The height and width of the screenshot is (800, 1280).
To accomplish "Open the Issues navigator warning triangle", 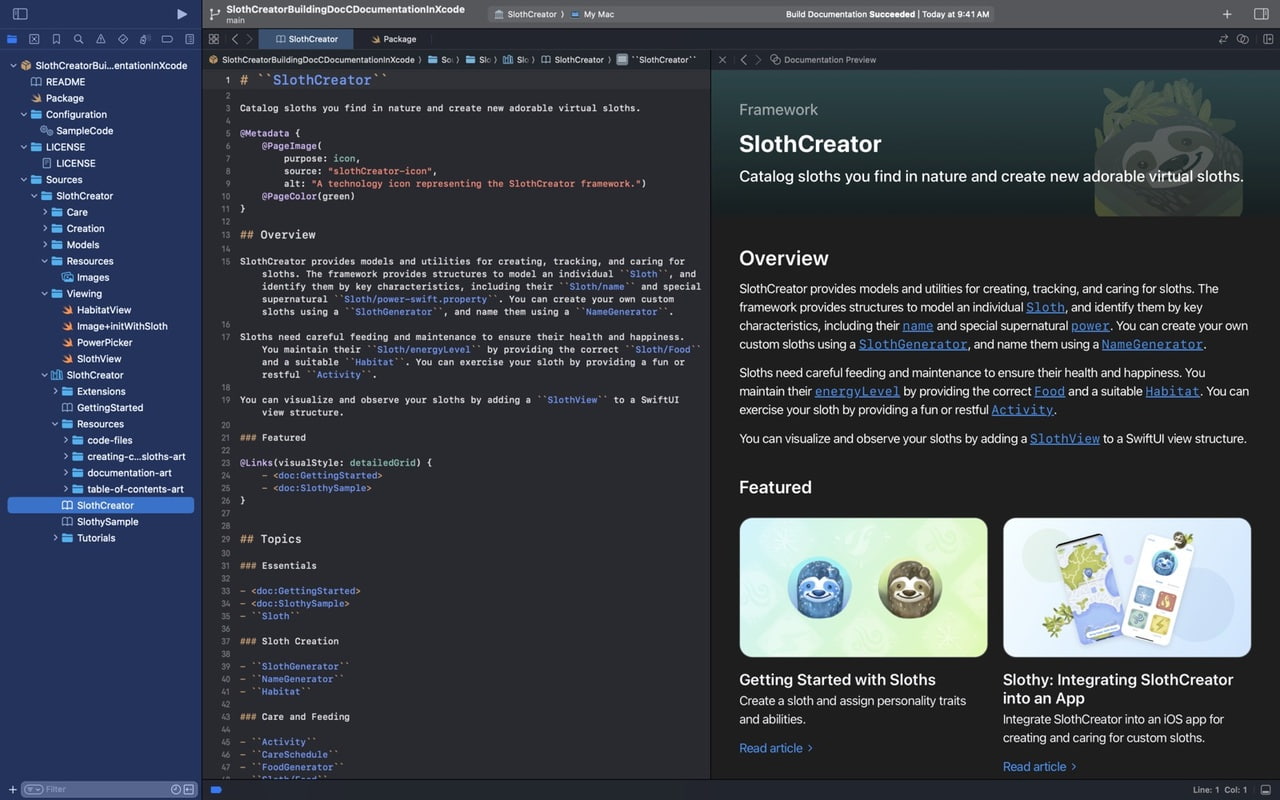I will pyautogui.click(x=101, y=39).
